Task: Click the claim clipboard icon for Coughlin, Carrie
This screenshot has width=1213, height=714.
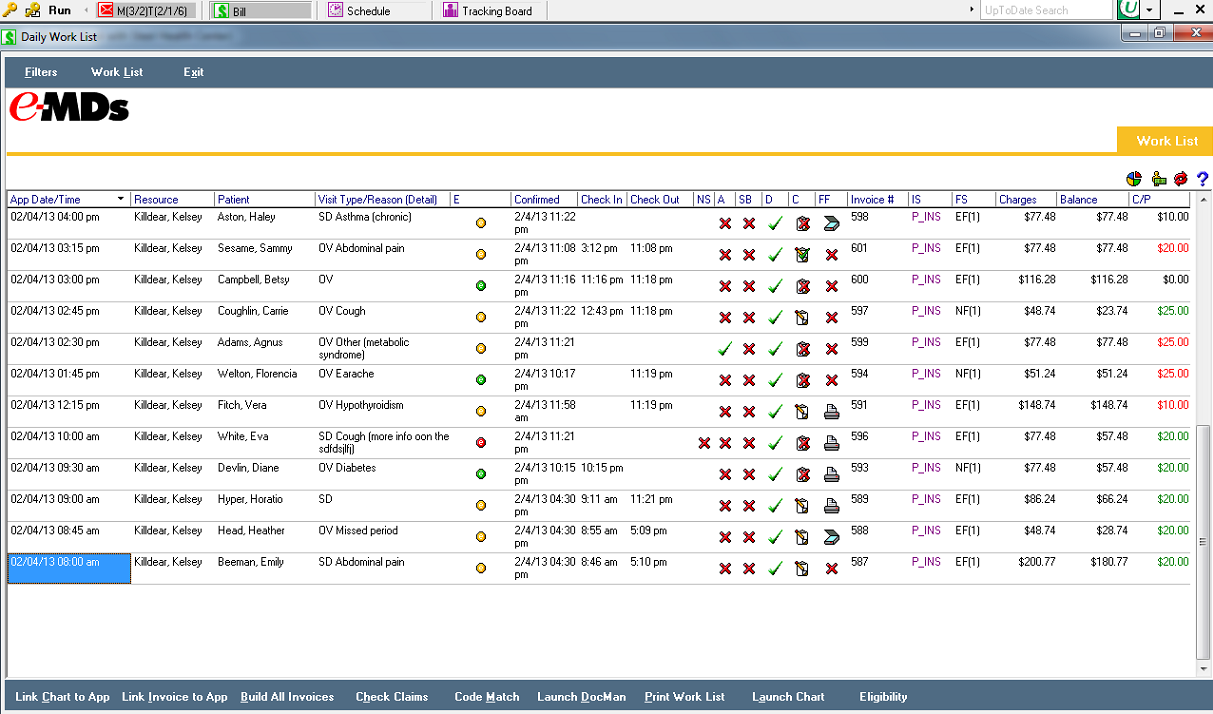Action: 802,318
